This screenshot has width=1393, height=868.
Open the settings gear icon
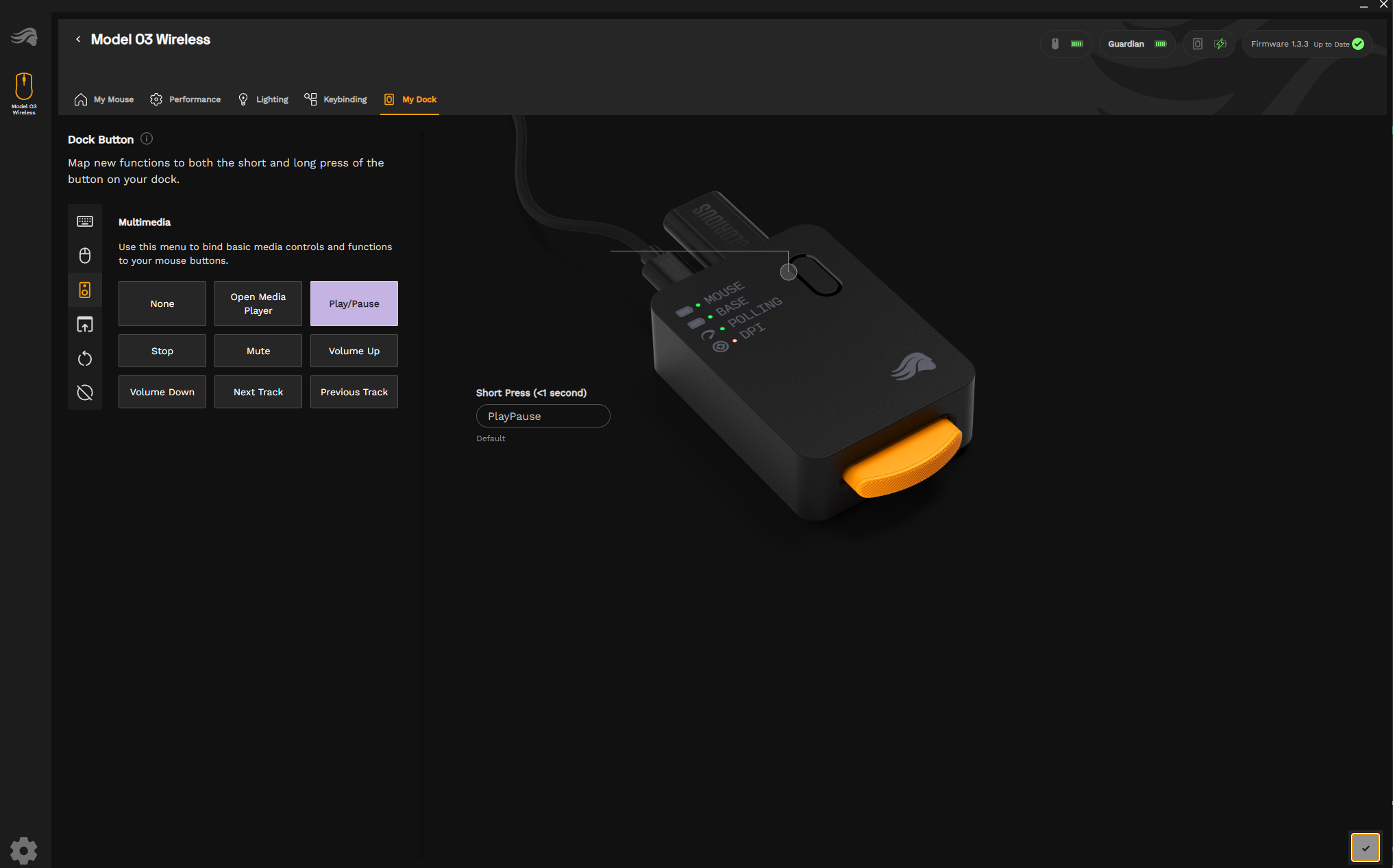[x=23, y=850]
